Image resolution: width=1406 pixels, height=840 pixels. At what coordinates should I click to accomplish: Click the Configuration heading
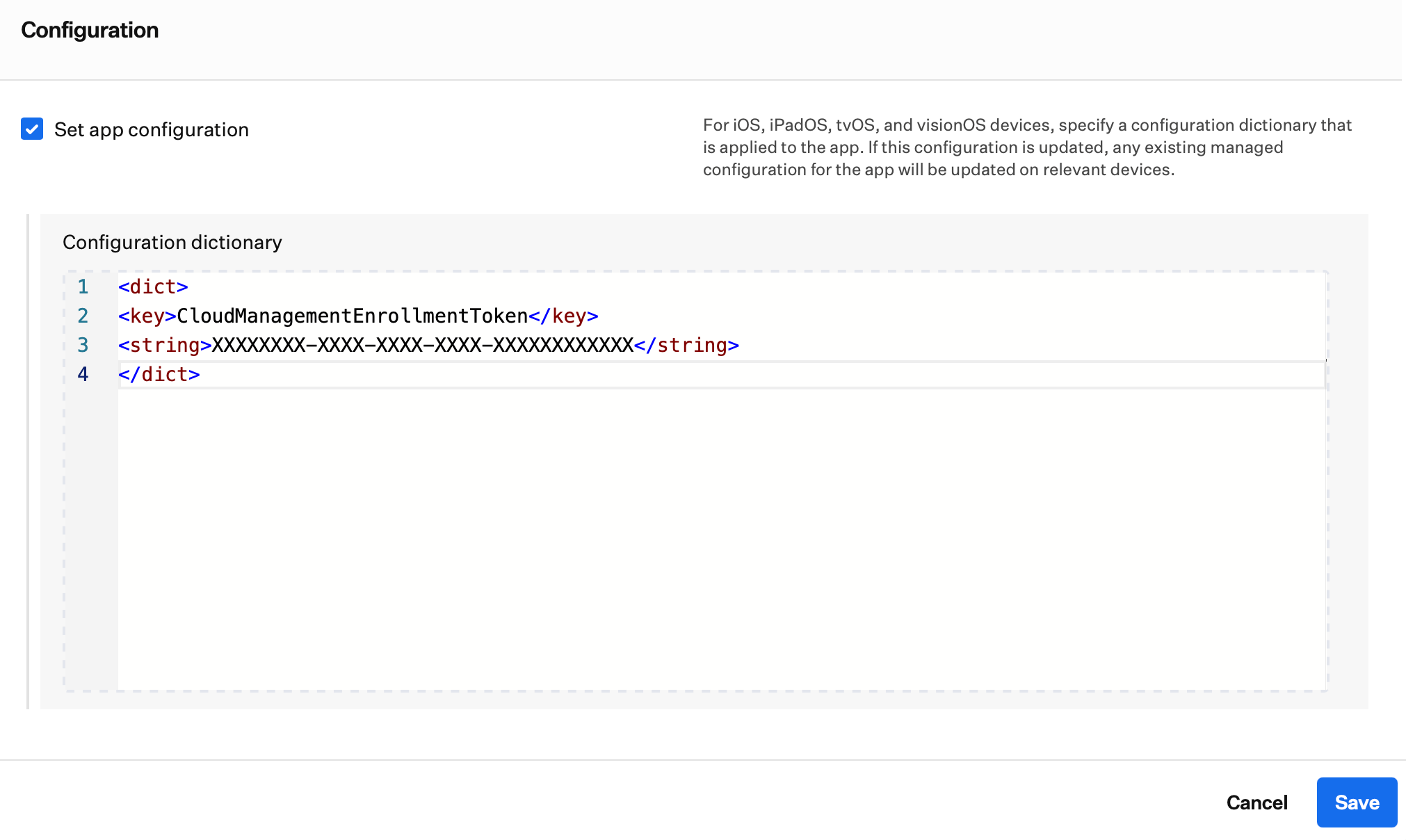pyautogui.click(x=90, y=30)
